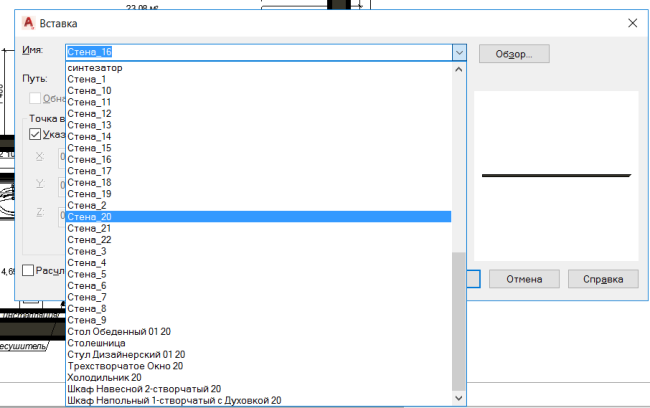
Task: Click the Отмена button
Action: [523, 279]
